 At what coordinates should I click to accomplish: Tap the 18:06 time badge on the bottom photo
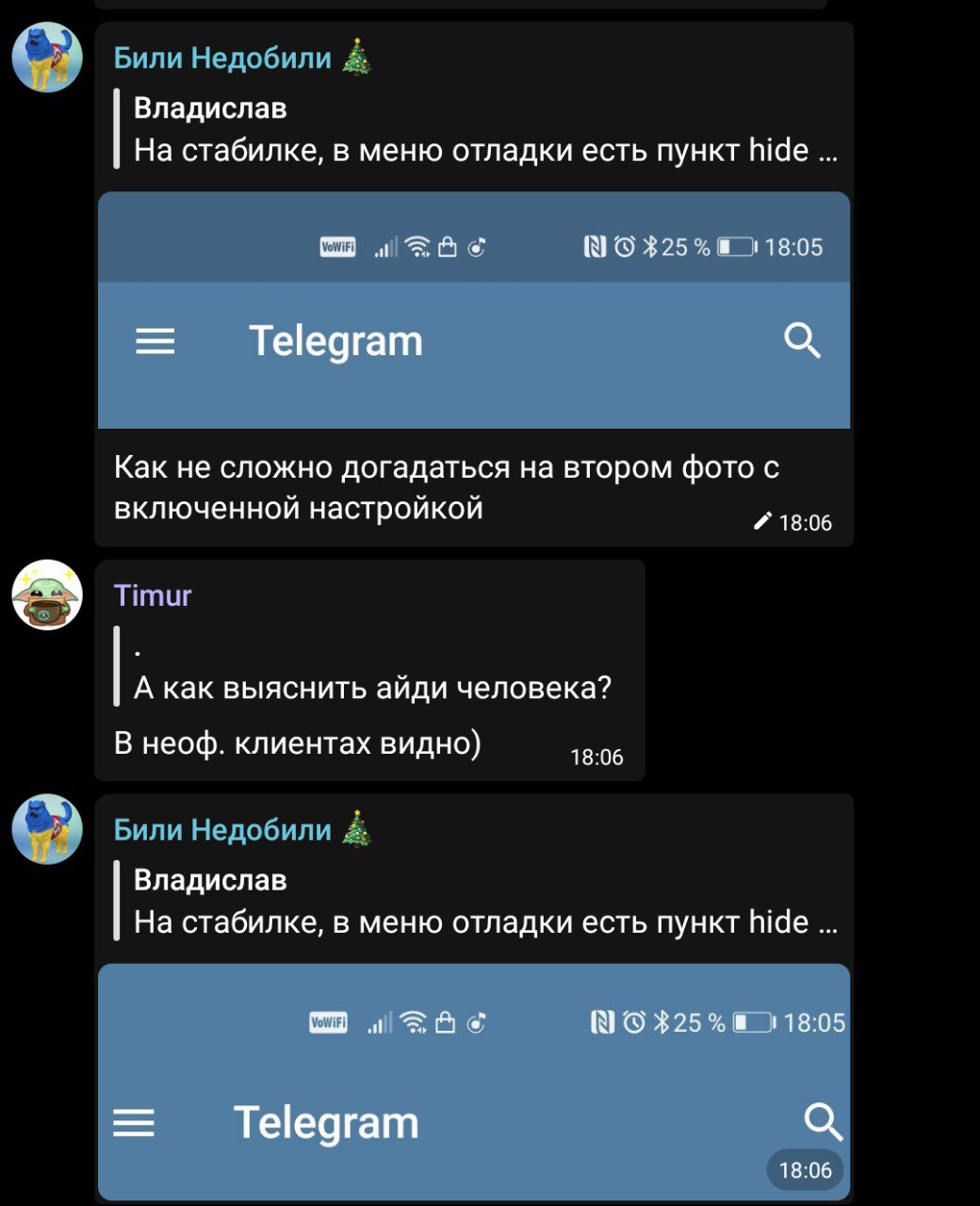point(805,1170)
